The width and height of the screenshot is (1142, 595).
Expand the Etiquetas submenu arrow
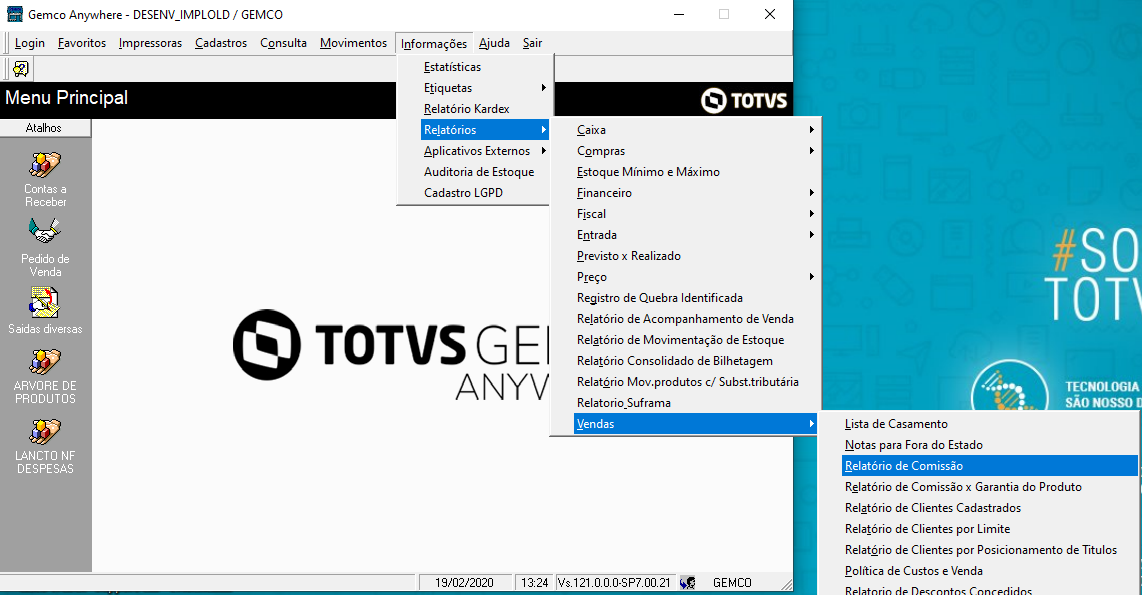tap(543, 88)
